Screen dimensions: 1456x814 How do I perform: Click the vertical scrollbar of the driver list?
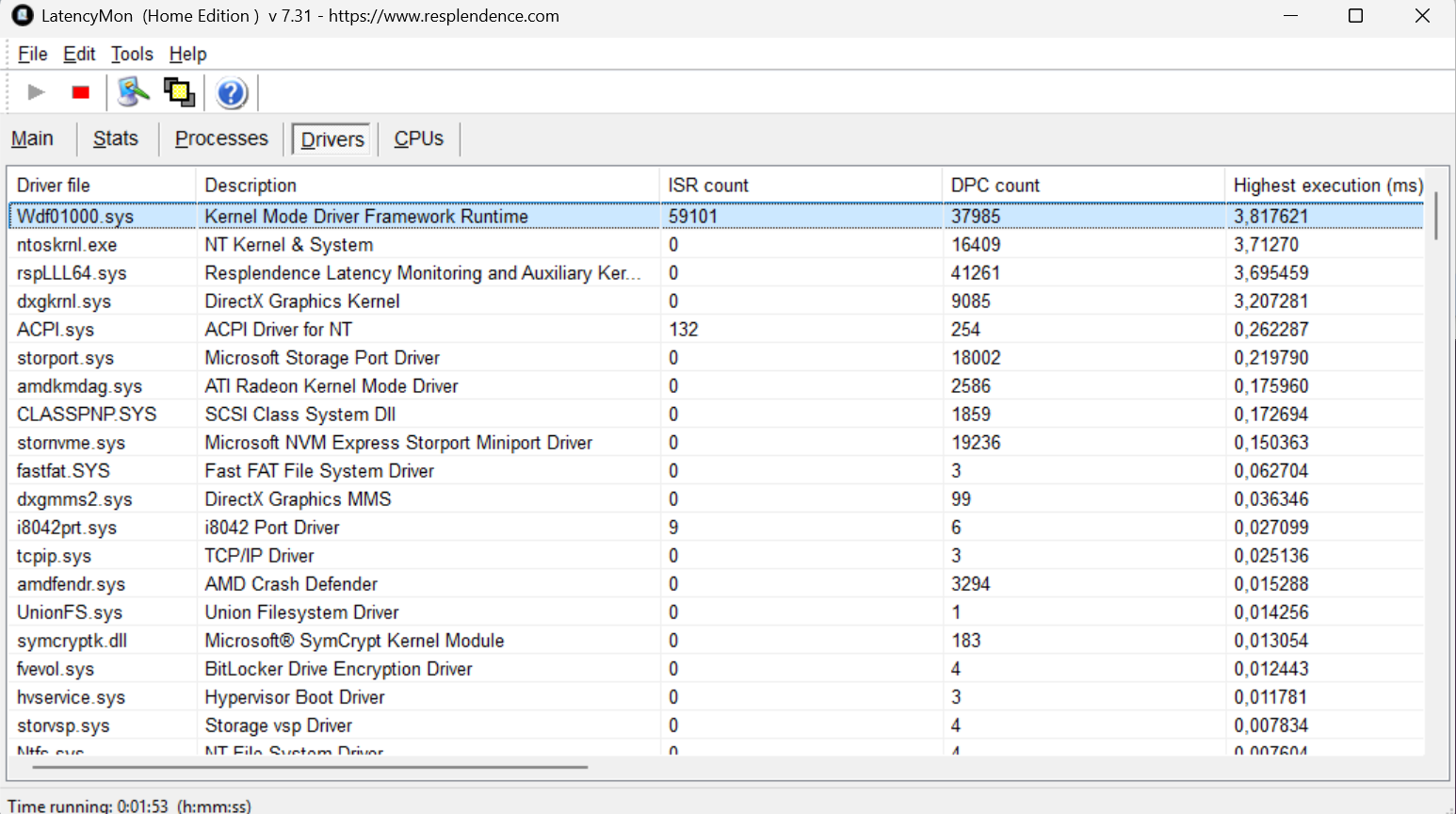pyautogui.click(x=1436, y=217)
